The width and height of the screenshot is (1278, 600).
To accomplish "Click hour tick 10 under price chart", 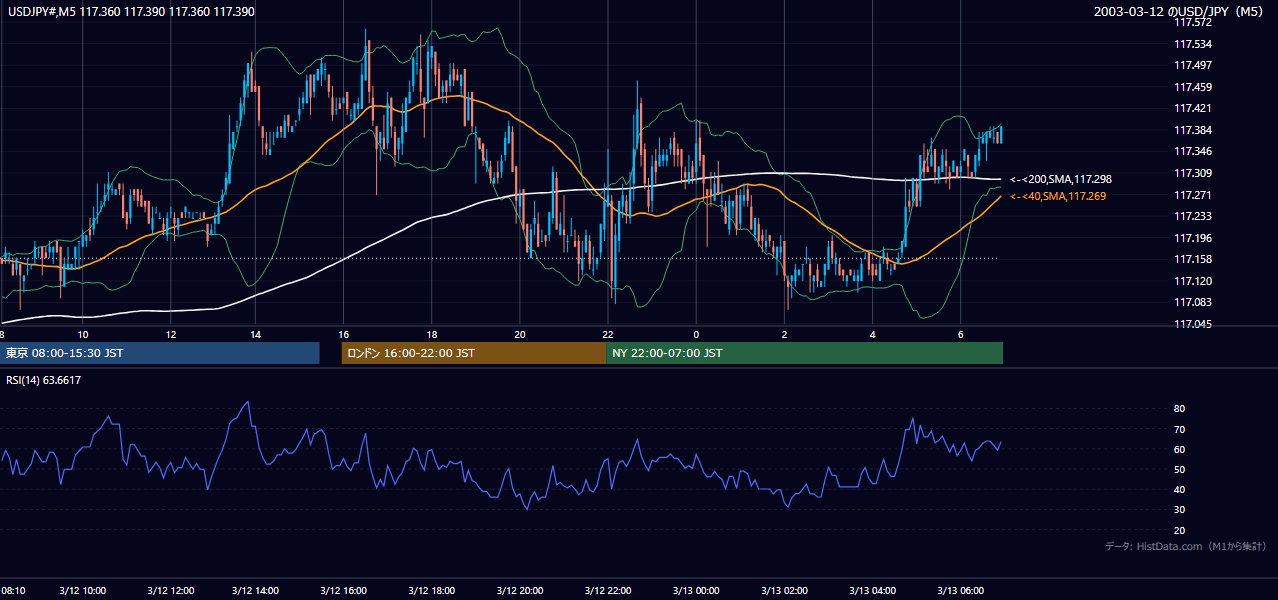I will [82, 334].
